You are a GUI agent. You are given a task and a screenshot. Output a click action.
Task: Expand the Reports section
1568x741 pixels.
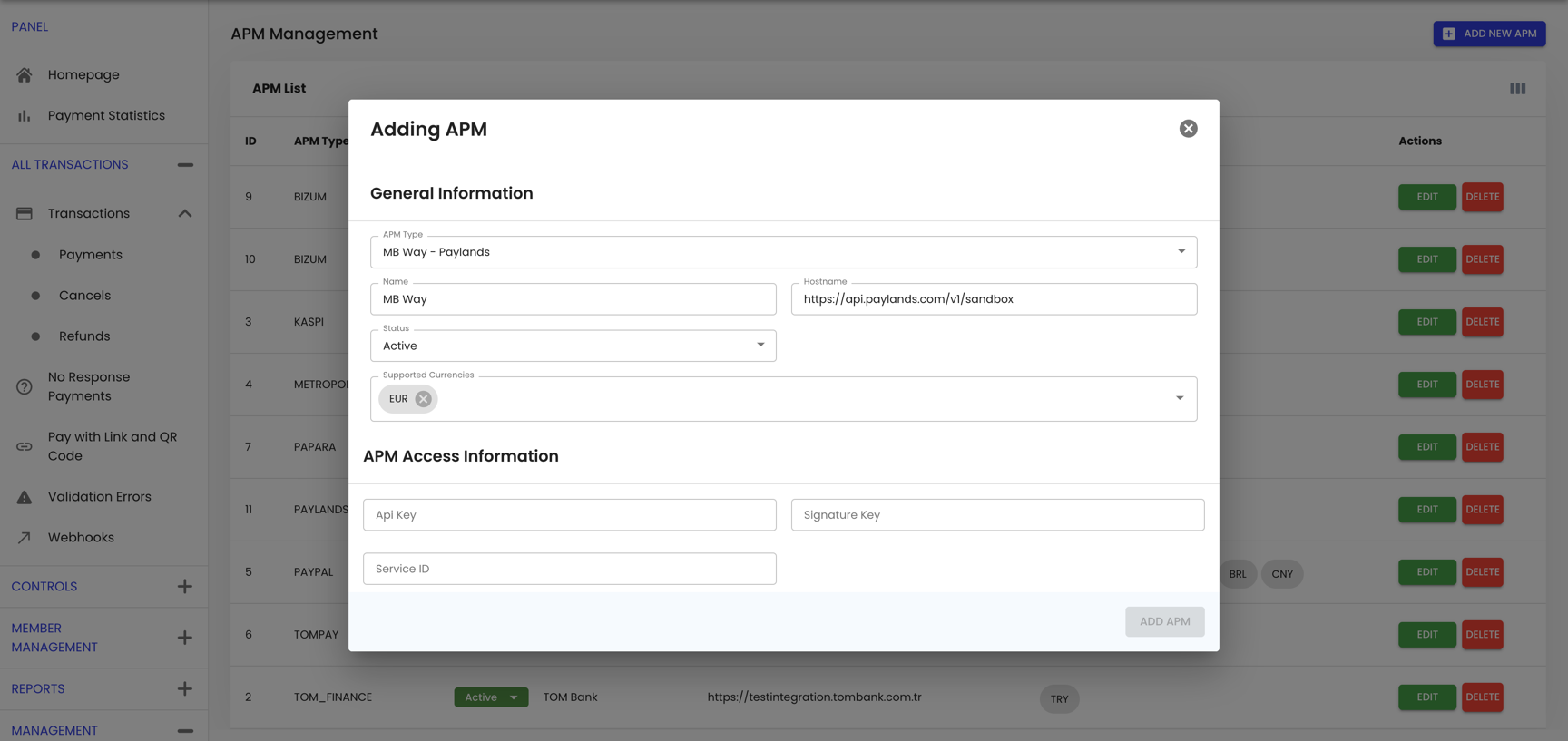[x=185, y=689]
